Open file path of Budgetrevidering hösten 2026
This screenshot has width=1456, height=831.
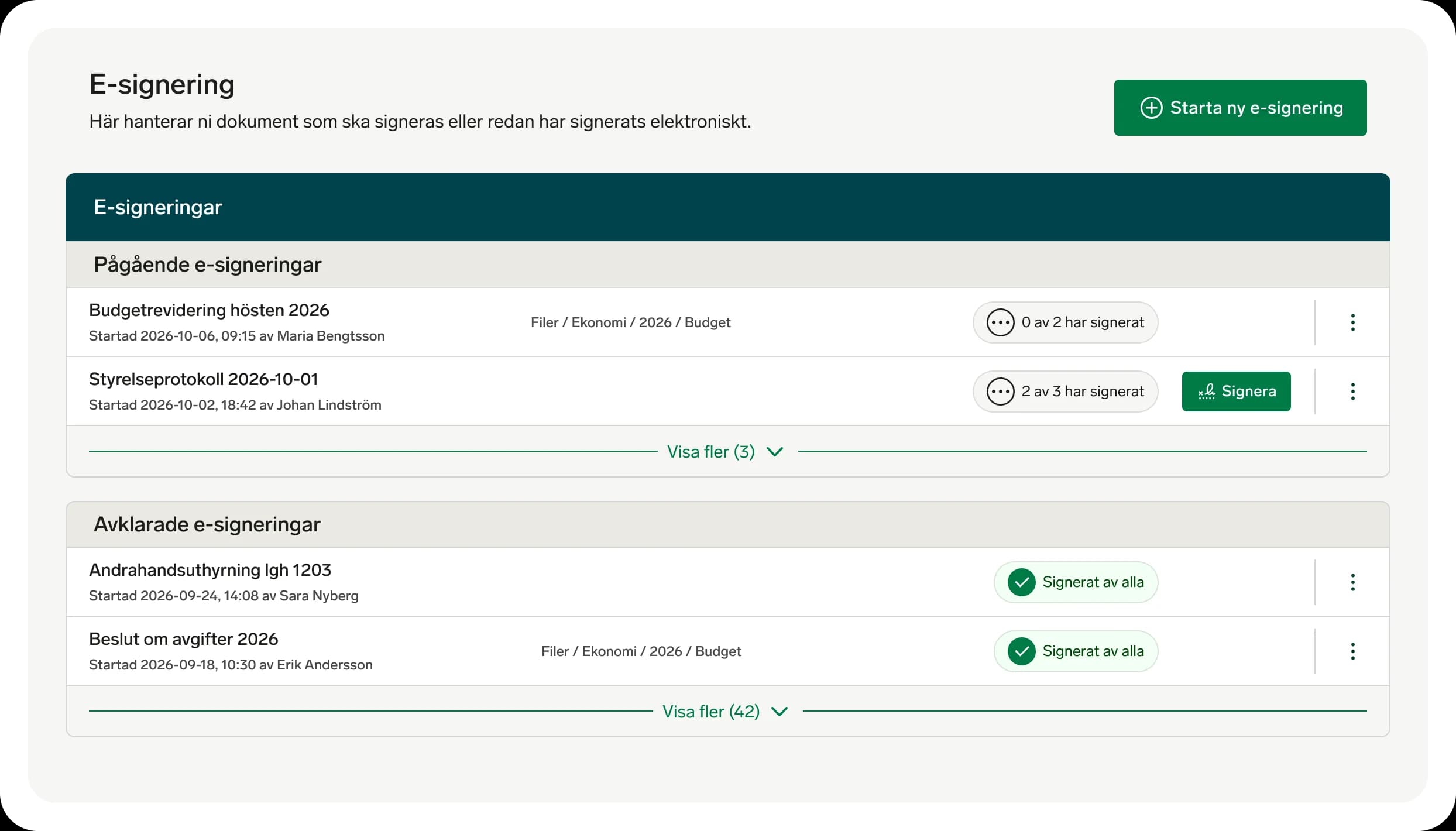click(630, 322)
